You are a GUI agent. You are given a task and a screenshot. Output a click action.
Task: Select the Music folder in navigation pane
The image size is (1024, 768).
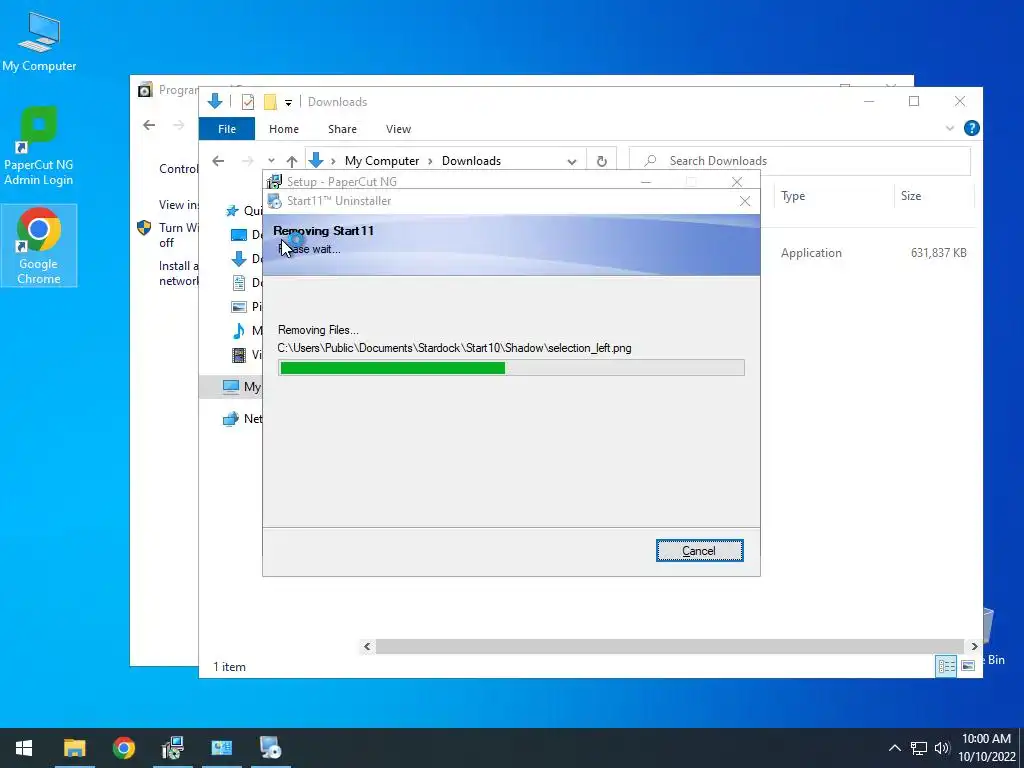(x=247, y=330)
